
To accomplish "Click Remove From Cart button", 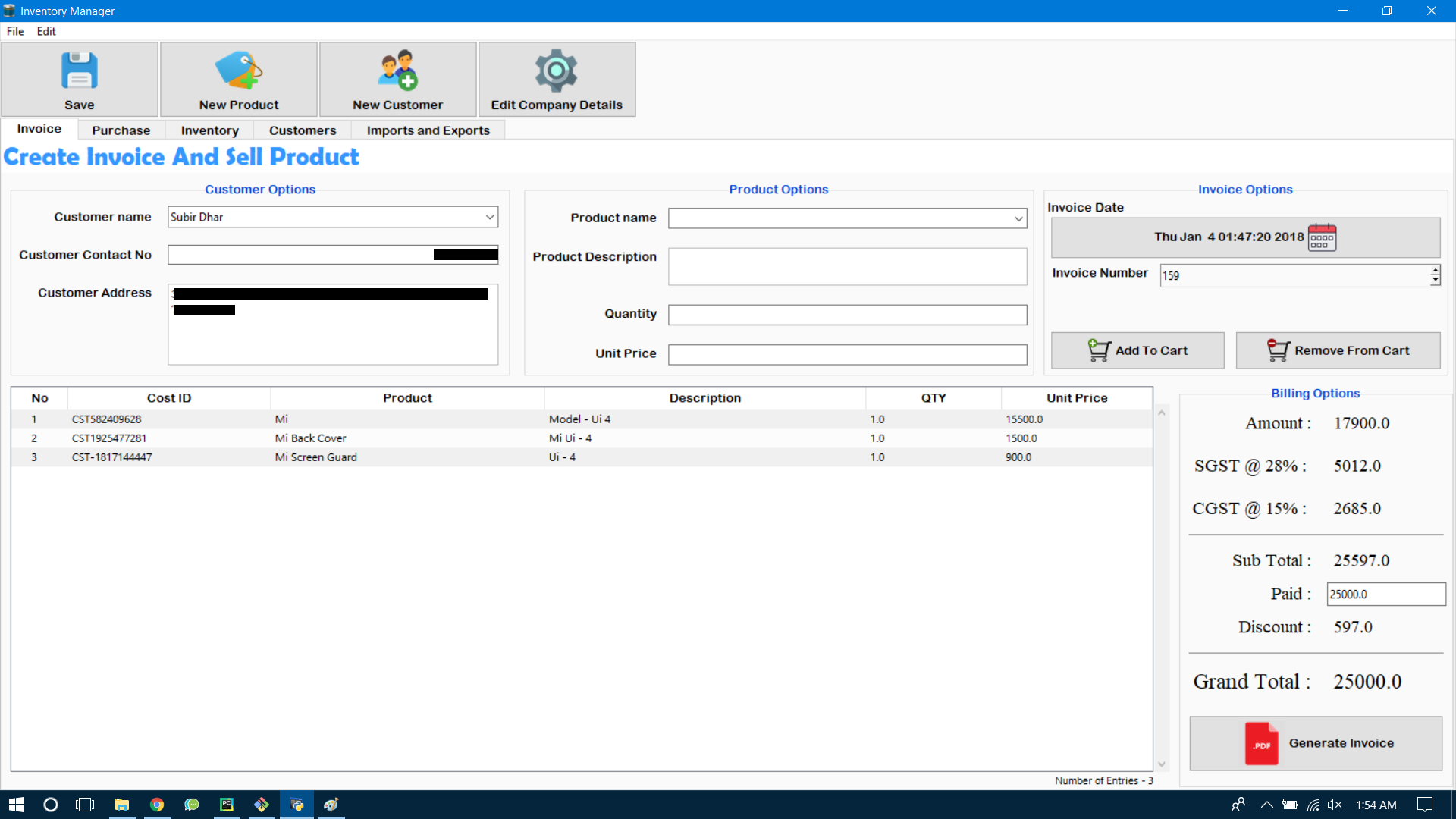I will (1338, 350).
